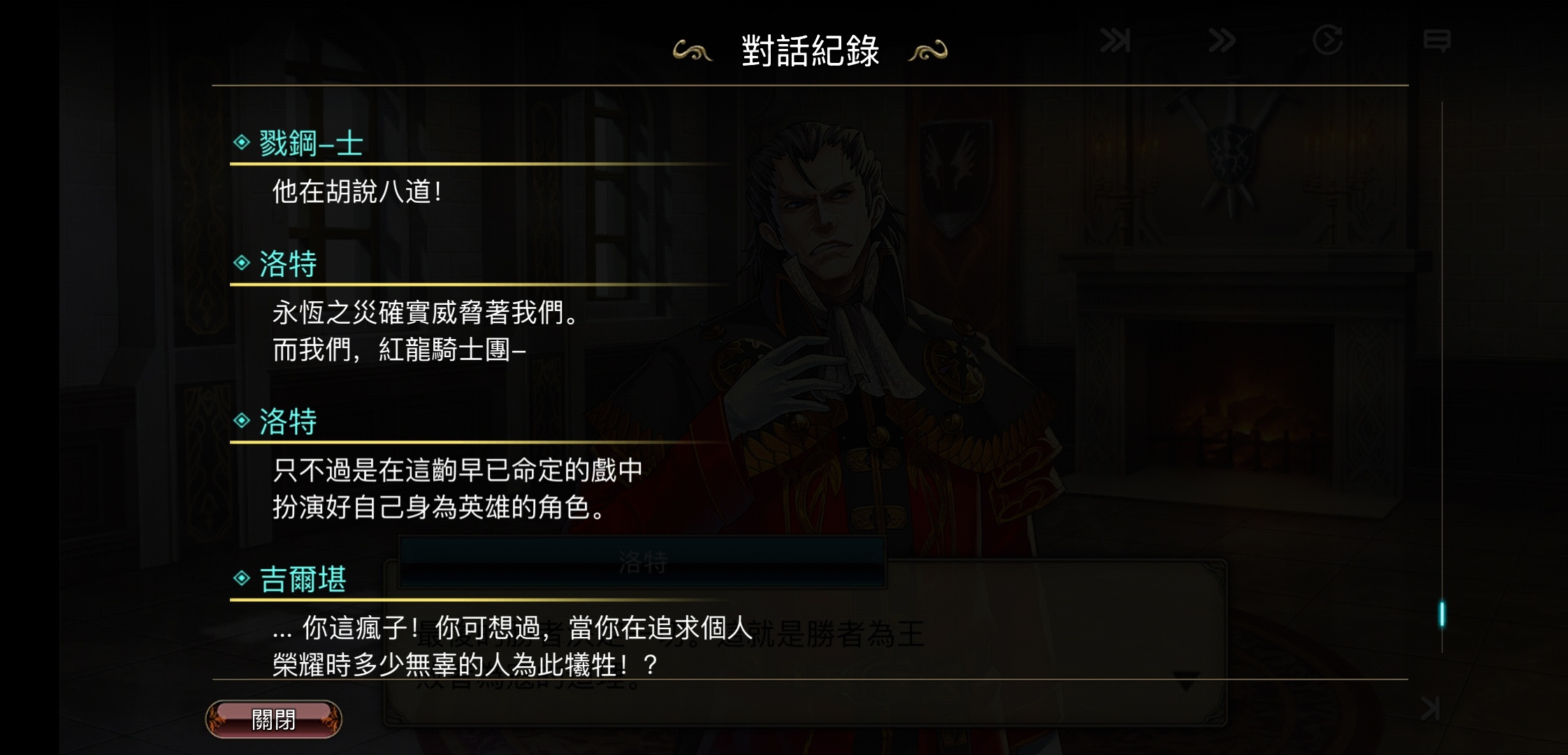1568x755 pixels.
Task: Click the scrollbar track near the top
Action: pos(1442,140)
